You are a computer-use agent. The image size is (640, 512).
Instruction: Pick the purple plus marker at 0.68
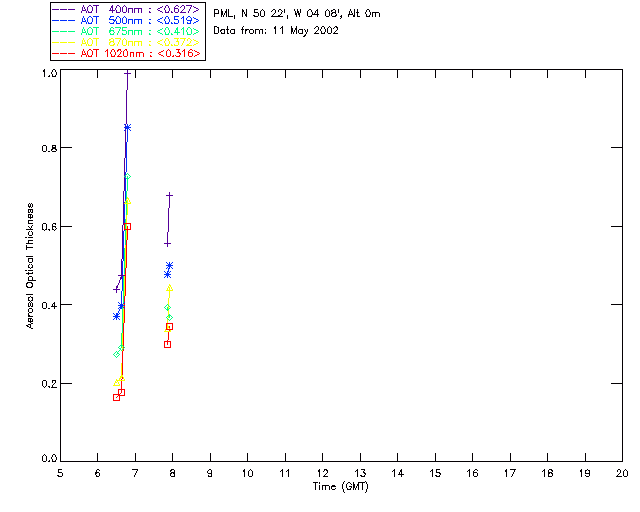[170, 195]
